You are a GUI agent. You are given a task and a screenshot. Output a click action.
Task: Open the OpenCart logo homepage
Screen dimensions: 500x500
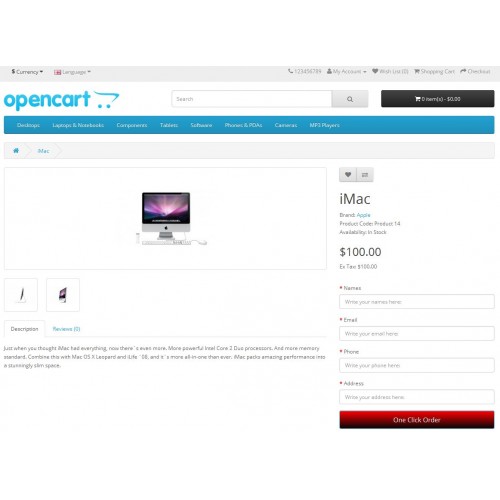[61, 100]
